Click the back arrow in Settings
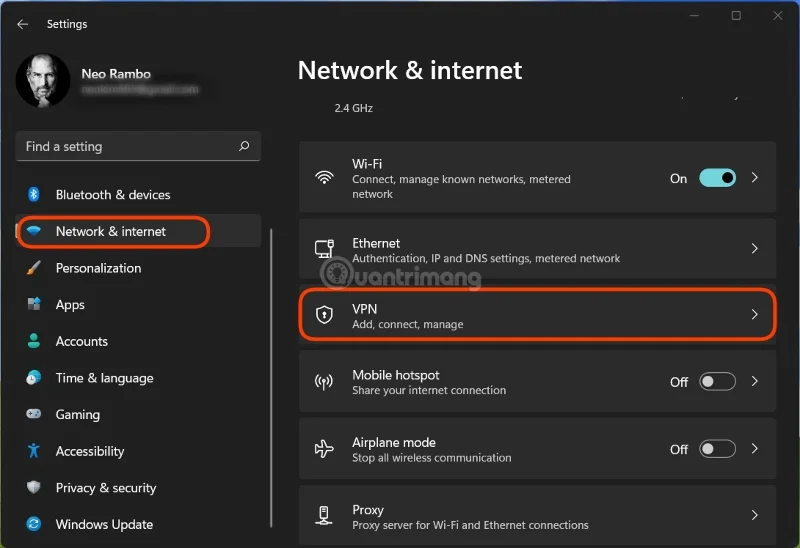The image size is (800, 548). point(22,24)
